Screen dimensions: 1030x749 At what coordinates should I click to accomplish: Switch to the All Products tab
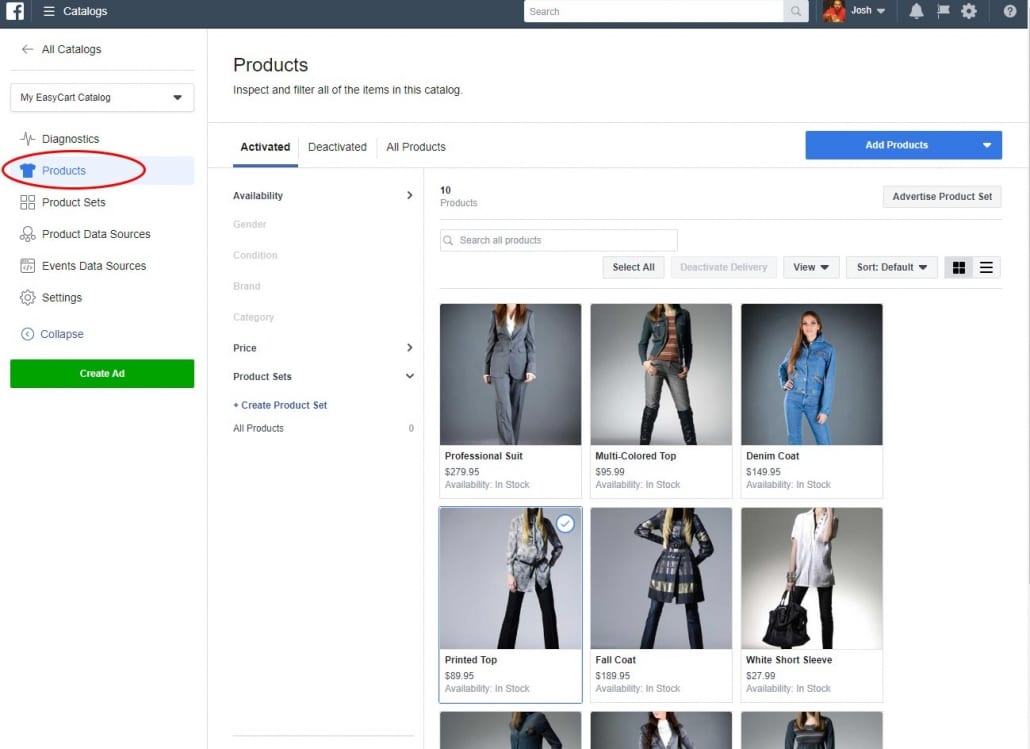click(x=416, y=147)
